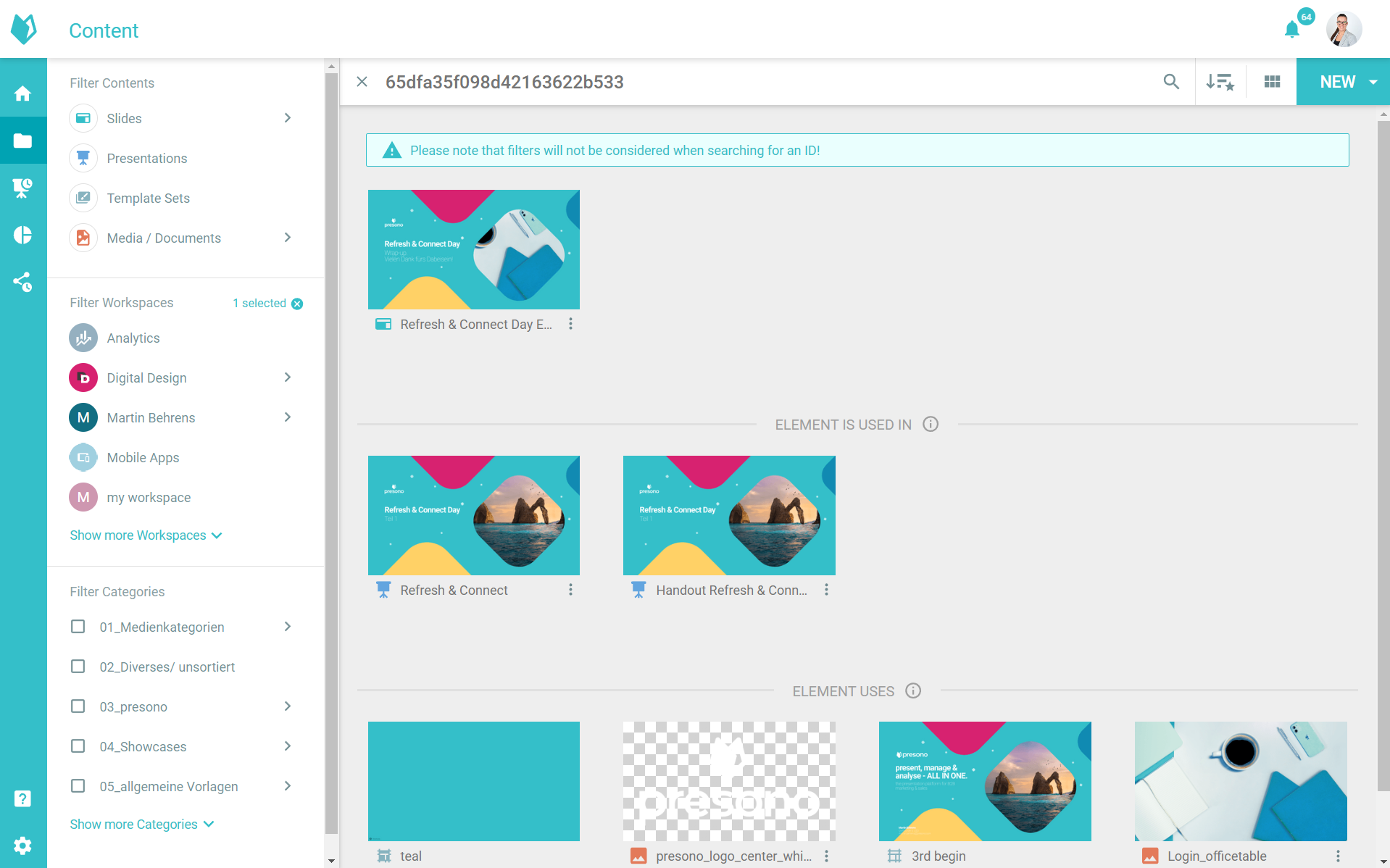1390x868 pixels.
Task: Select Presentations content filter
Action: pos(146,159)
